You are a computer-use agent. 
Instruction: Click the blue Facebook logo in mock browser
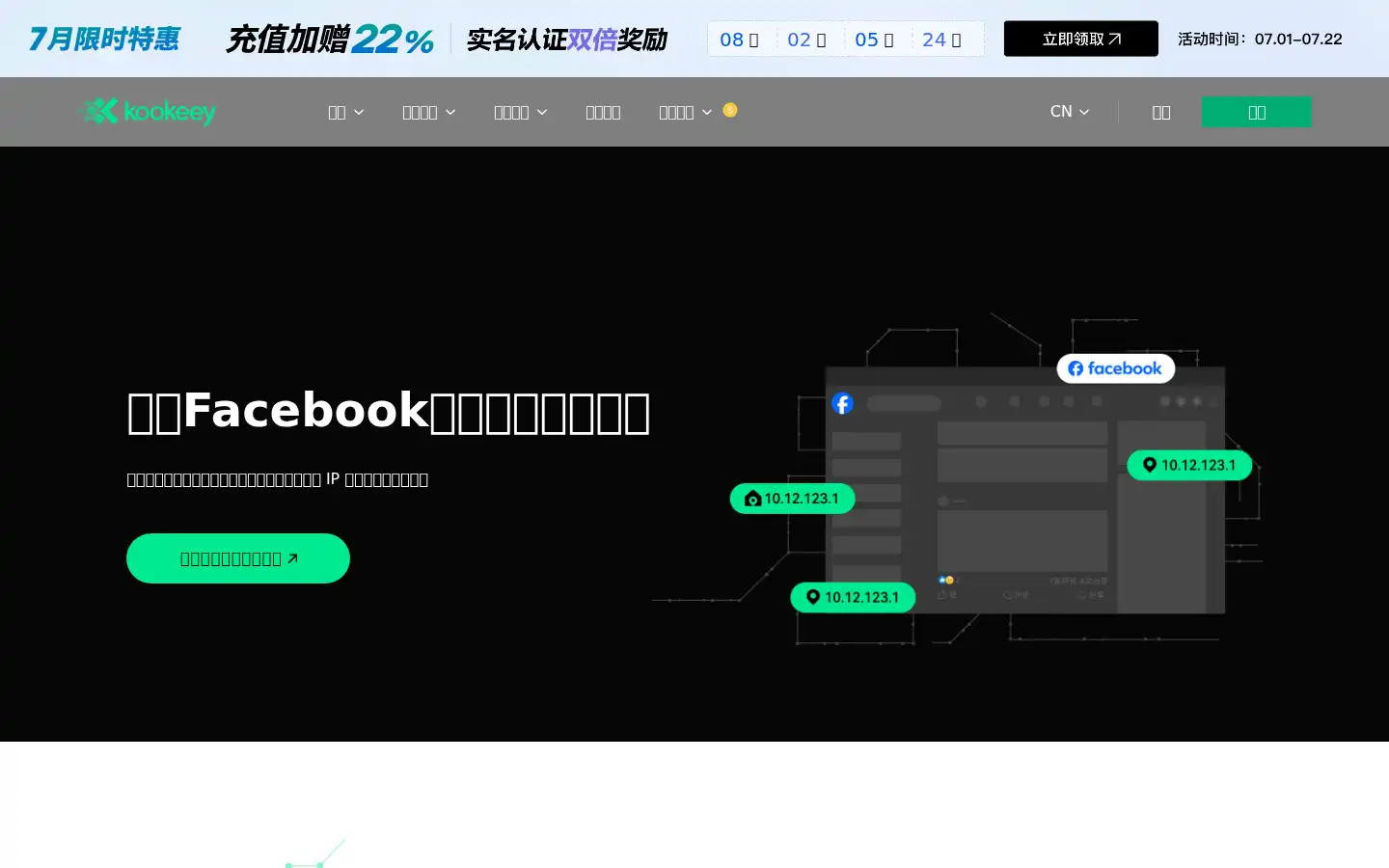tap(842, 403)
